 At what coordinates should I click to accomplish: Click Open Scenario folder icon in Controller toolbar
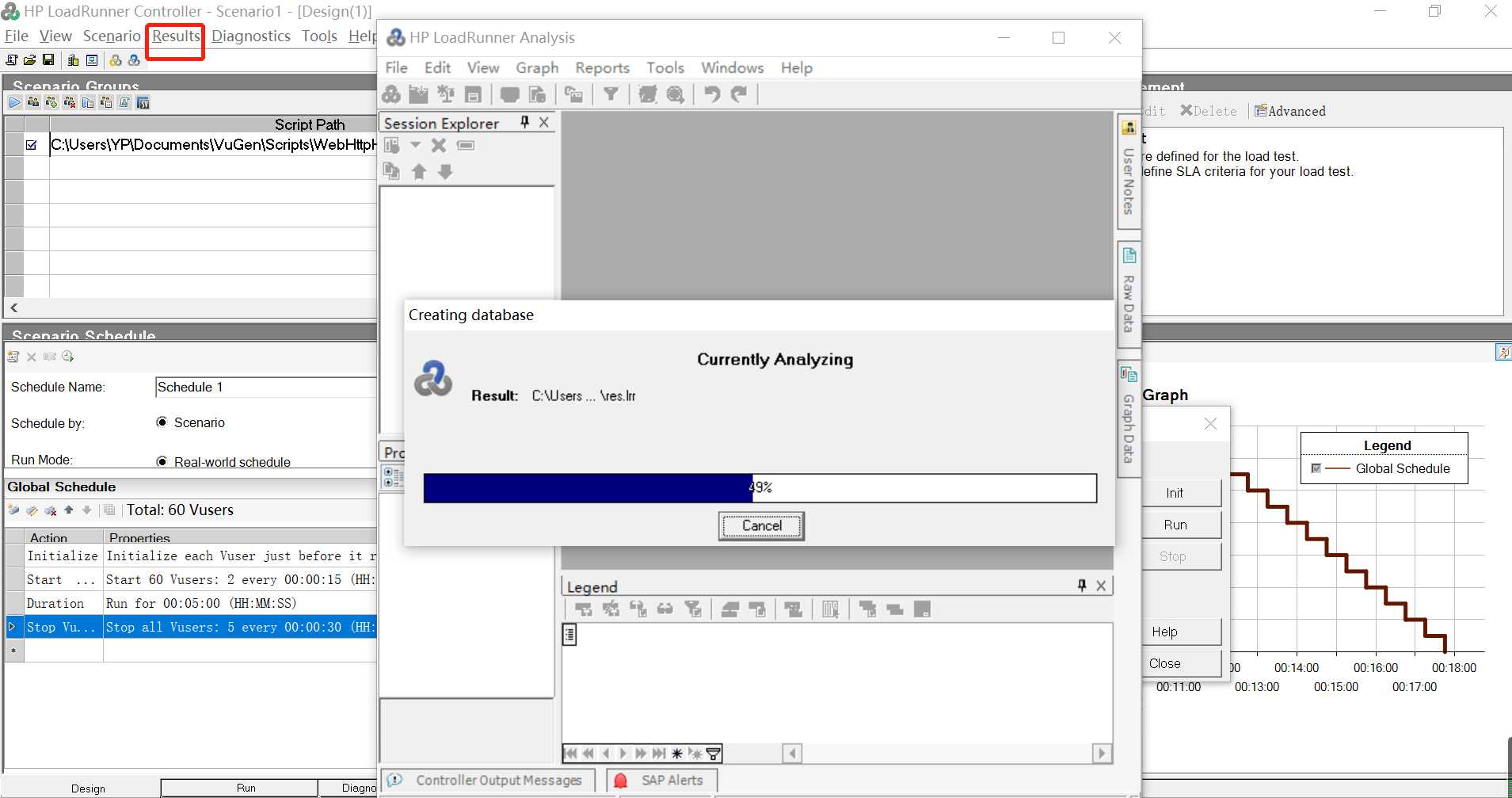pyautogui.click(x=30, y=60)
